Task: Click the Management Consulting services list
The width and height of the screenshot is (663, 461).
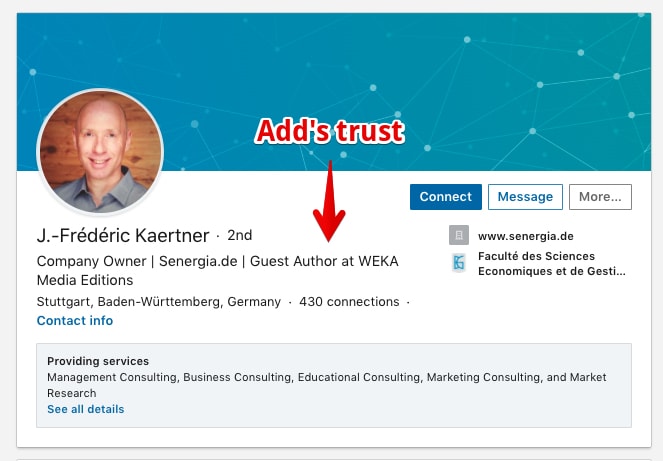Action: [326, 385]
